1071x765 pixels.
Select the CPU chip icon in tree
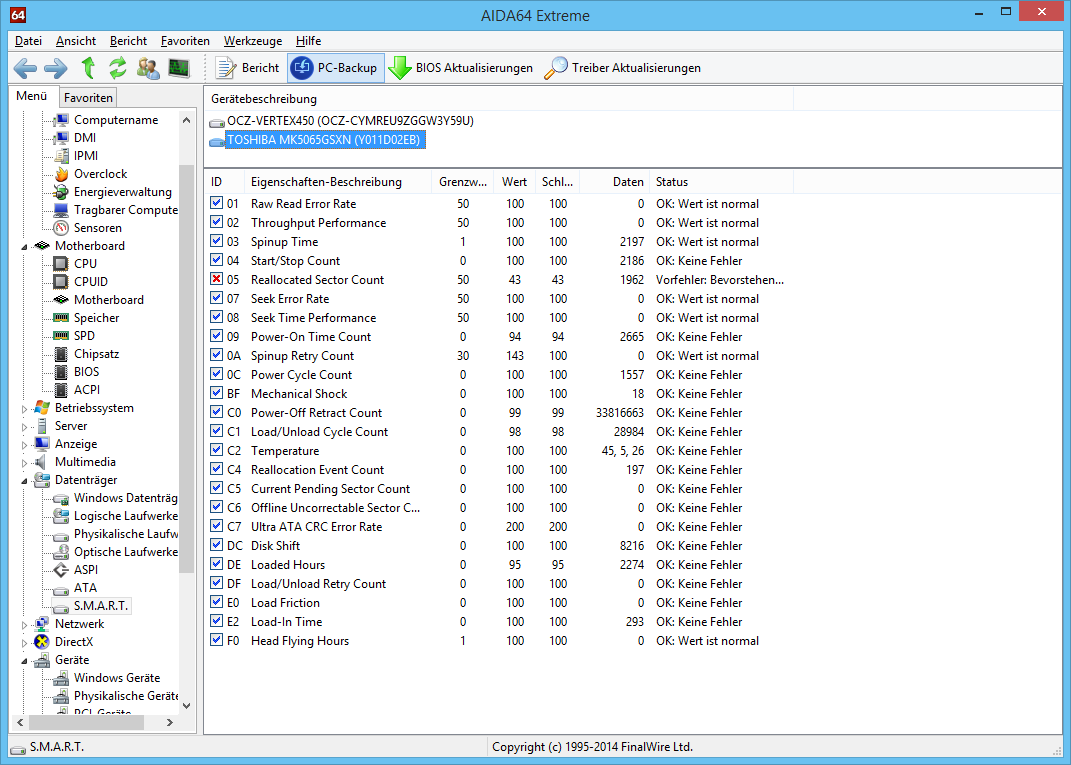pos(61,264)
